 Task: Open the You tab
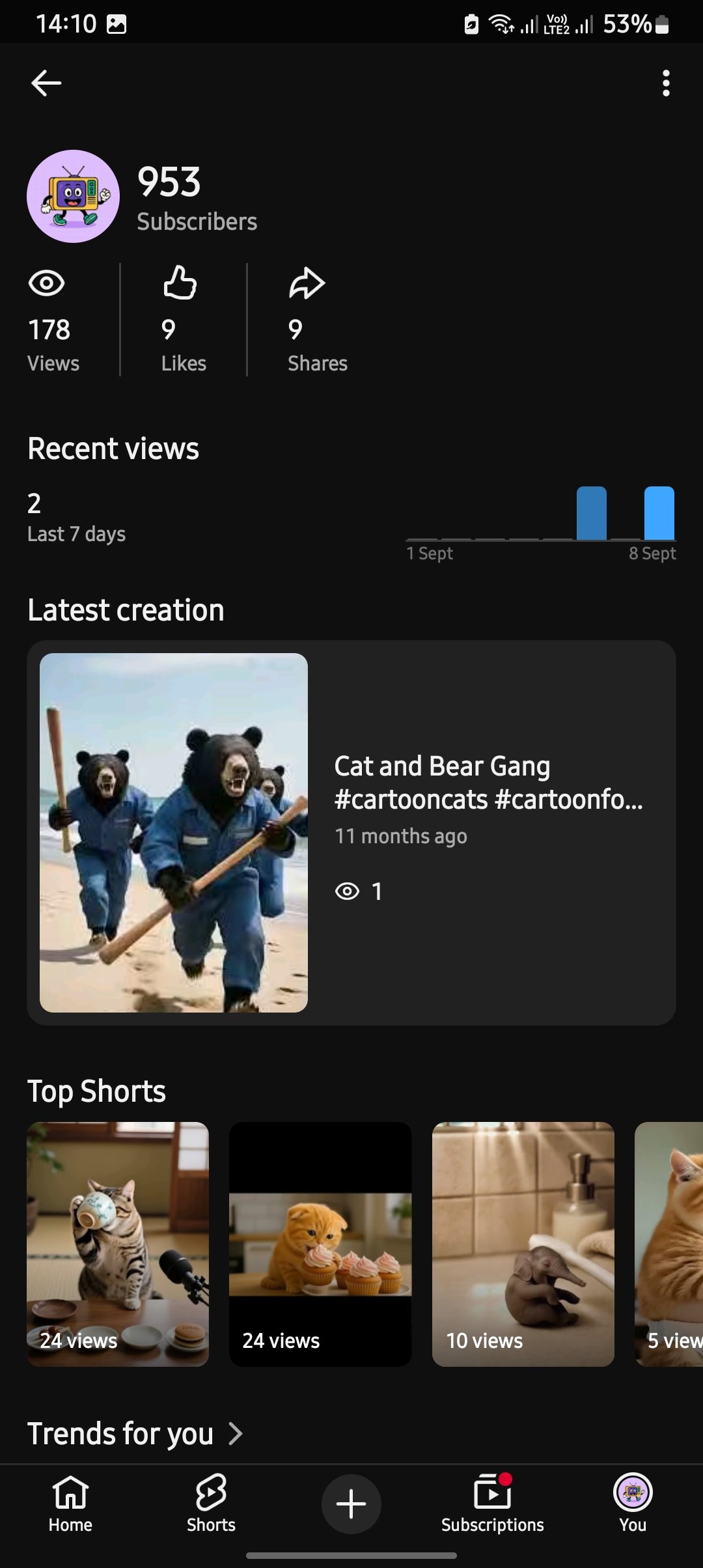pos(633,1504)
